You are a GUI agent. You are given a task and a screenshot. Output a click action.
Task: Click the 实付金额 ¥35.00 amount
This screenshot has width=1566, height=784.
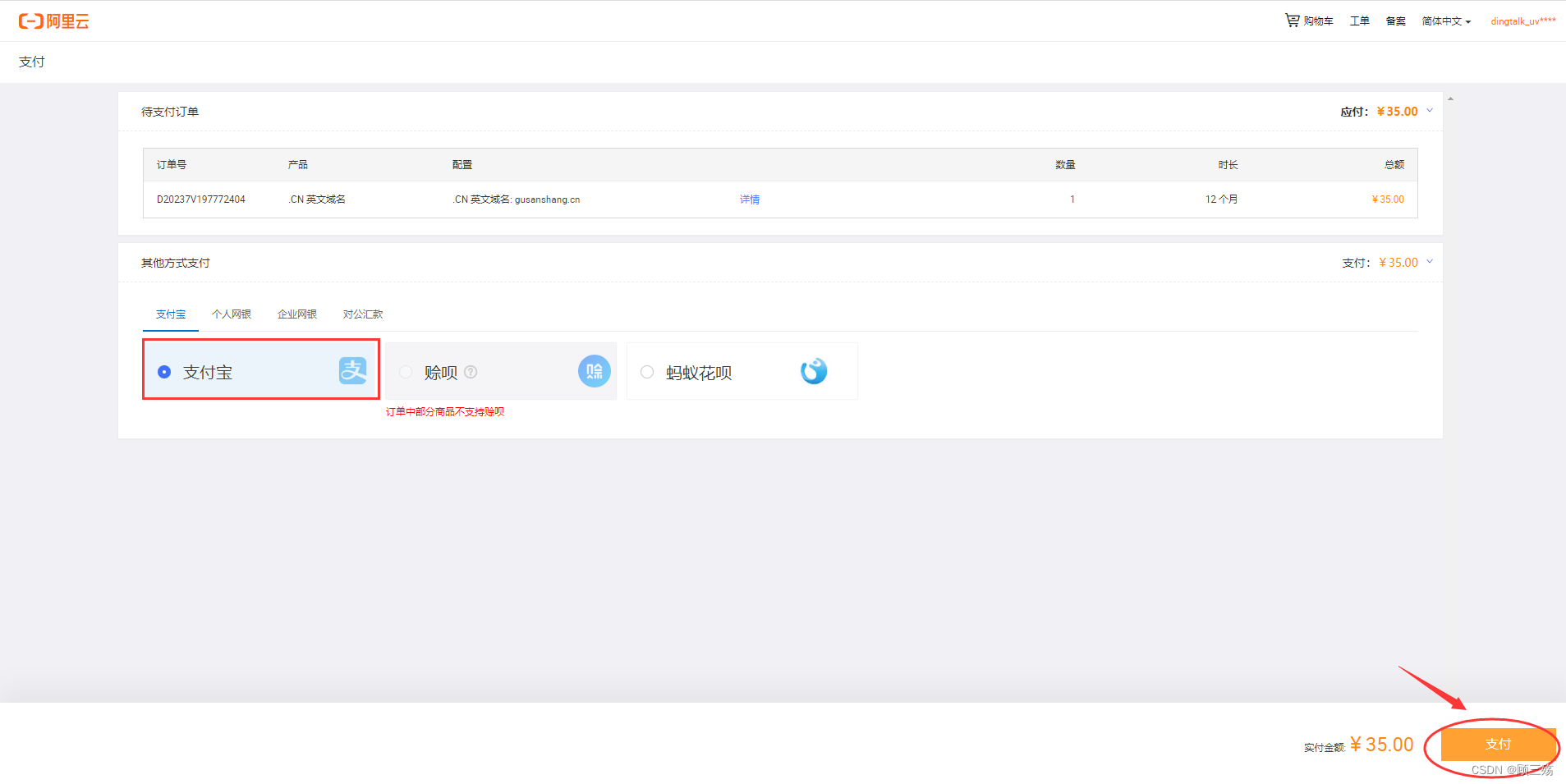tap(1382, 745)
